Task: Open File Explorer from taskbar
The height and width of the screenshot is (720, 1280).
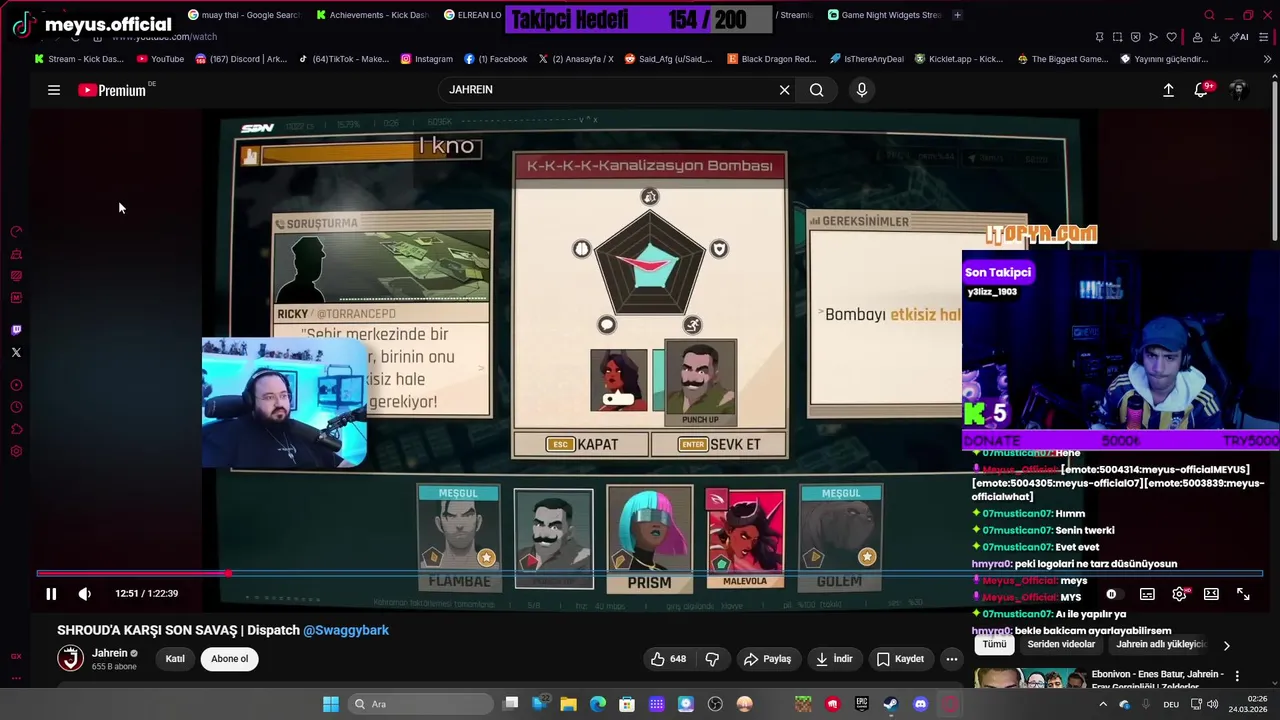Action: [568, 704]
